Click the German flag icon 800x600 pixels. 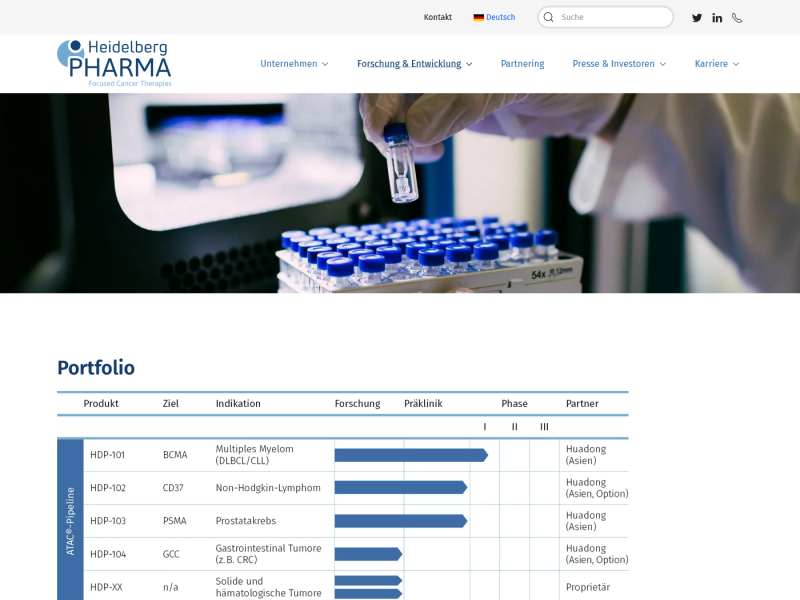click(479, 17)
